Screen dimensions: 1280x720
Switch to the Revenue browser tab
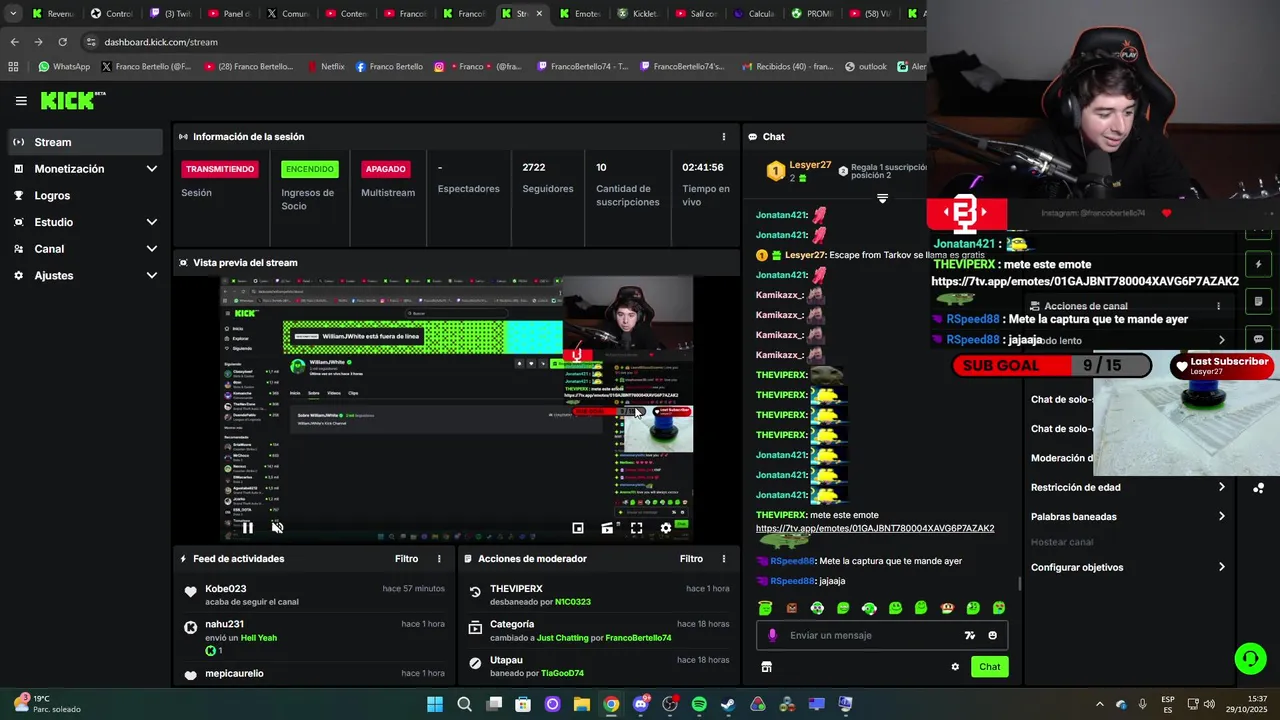52,14
